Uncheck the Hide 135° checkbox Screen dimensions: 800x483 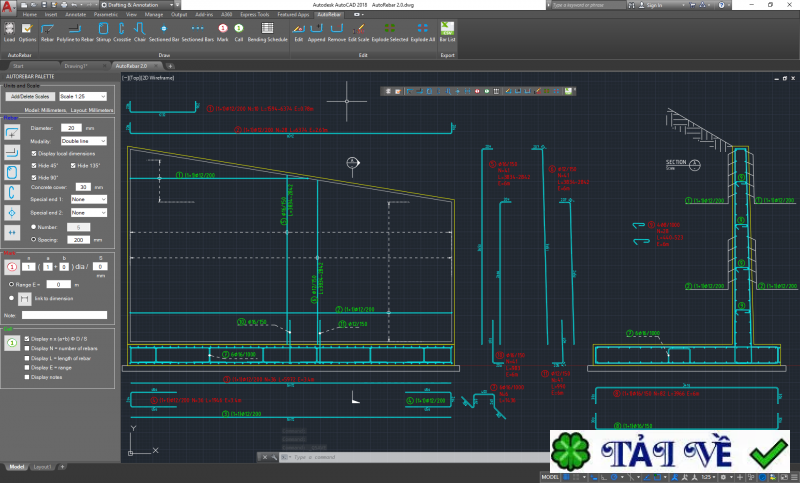(71, 164)
